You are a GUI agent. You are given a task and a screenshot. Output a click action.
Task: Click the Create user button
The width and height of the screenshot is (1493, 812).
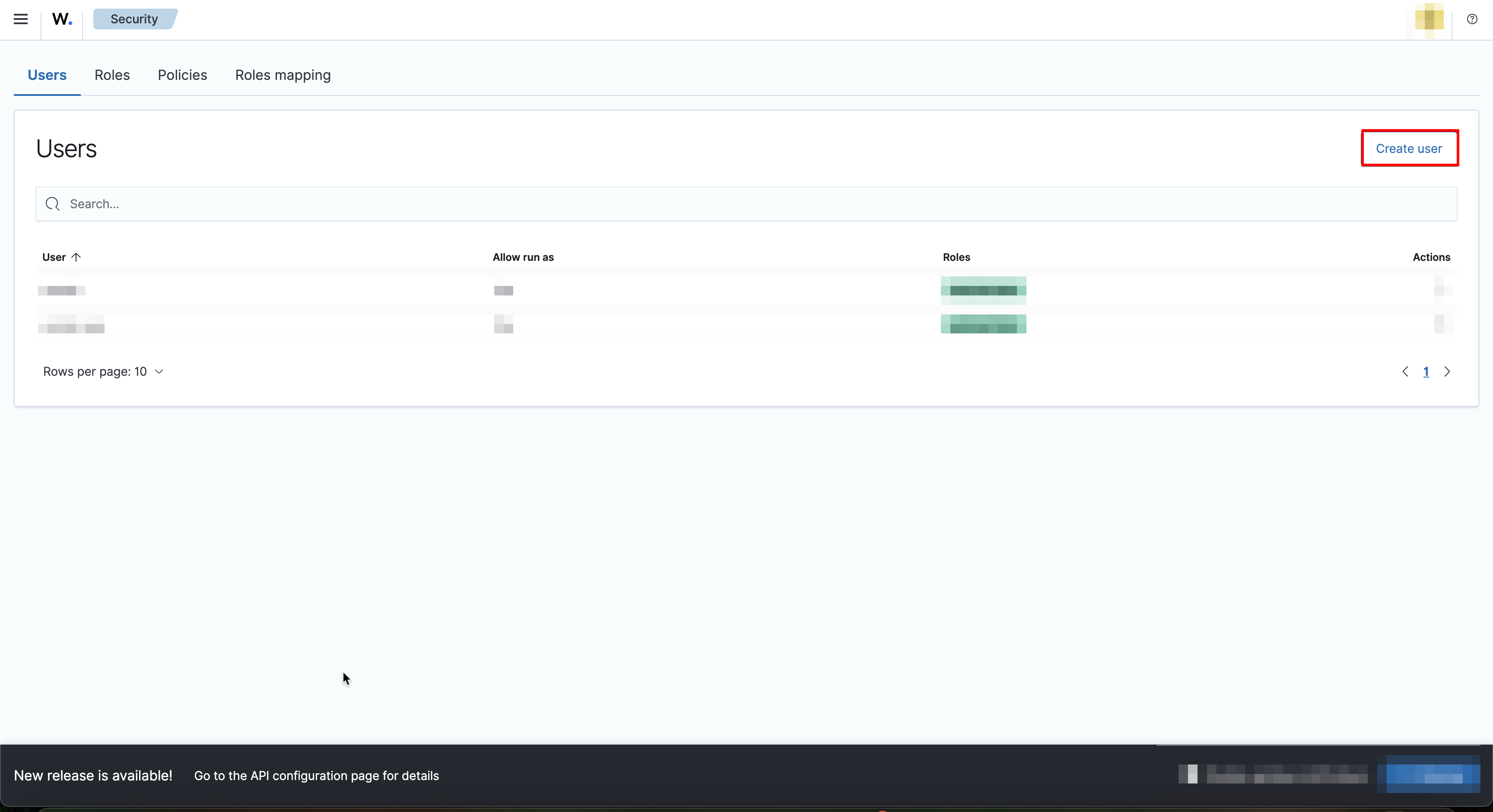[x=1410, y=148]
